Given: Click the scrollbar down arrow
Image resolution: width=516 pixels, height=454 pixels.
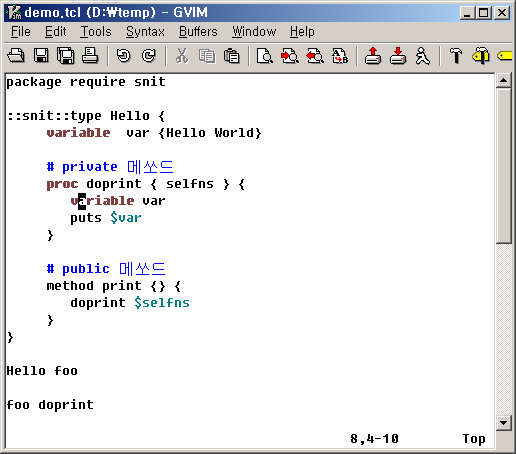Looking at the screenshot, I should [x=503, y=423].
